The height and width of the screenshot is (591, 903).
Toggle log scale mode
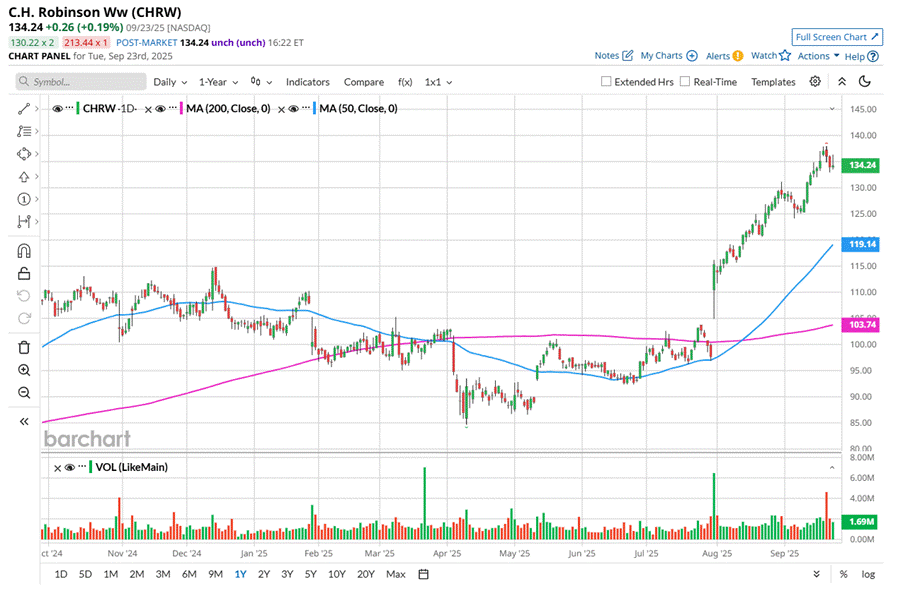[868, 574]
